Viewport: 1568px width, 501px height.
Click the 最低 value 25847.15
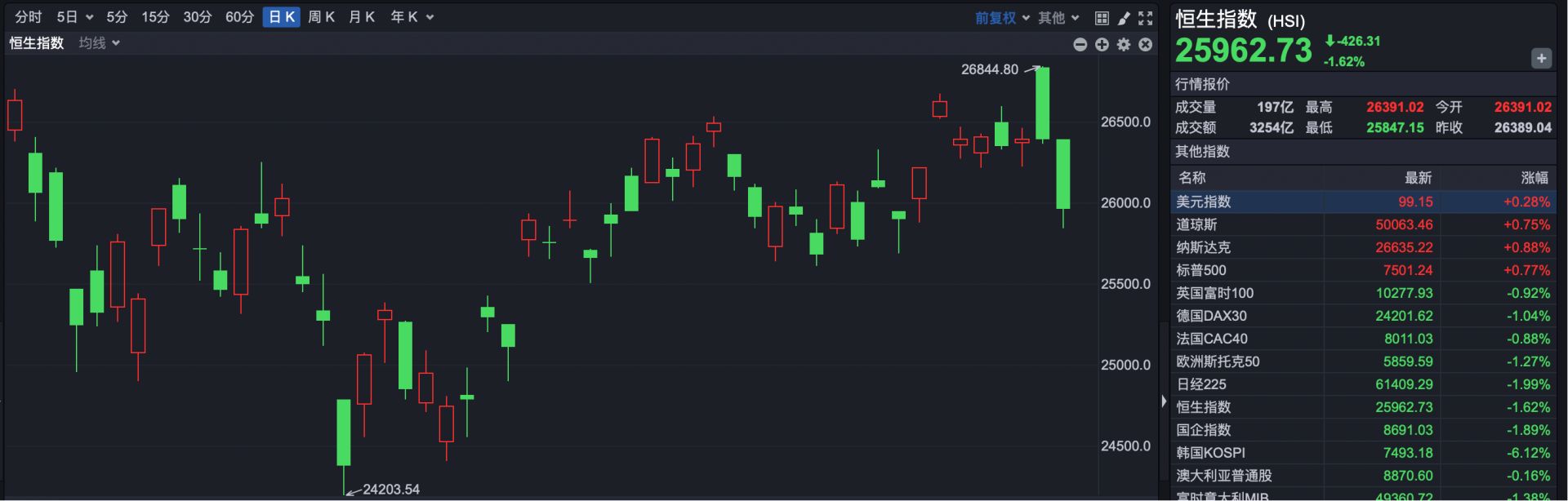click(x=1395, y=128)
